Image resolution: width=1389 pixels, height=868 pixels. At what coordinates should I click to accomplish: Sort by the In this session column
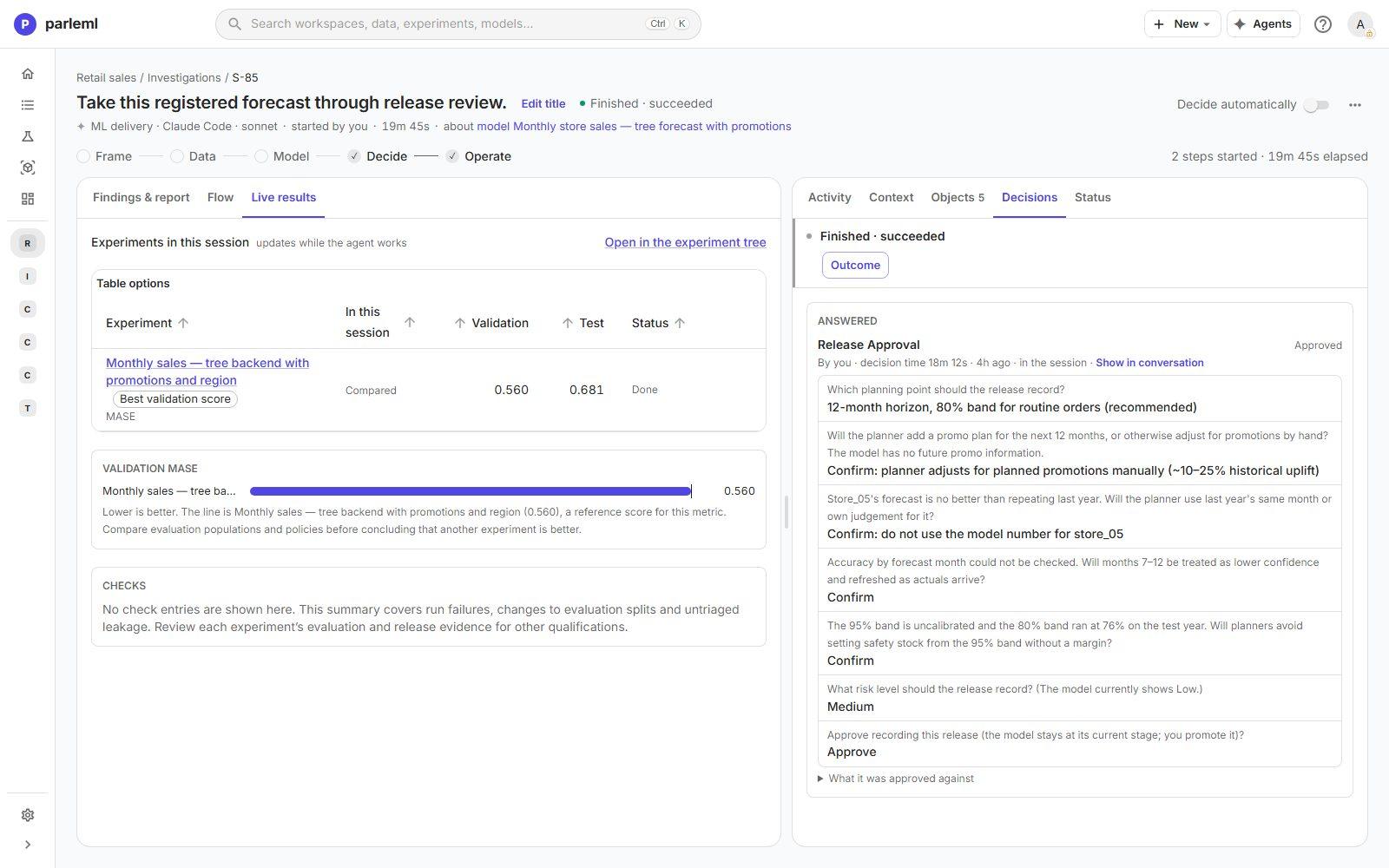point(380,322)
